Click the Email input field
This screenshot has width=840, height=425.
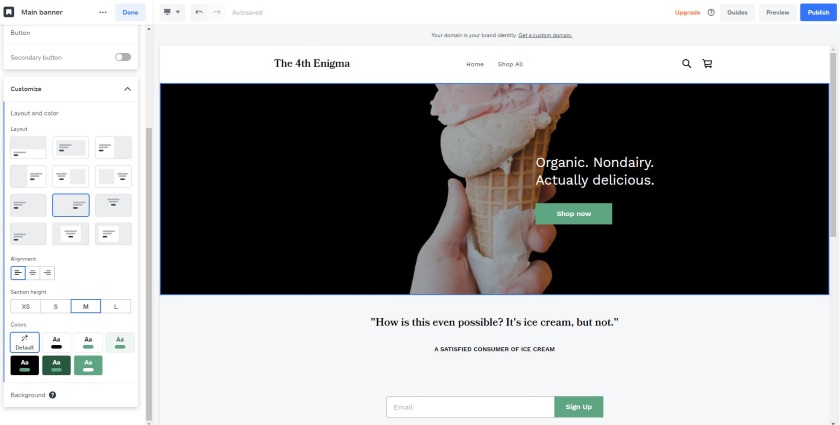click(x=470, y=407)
